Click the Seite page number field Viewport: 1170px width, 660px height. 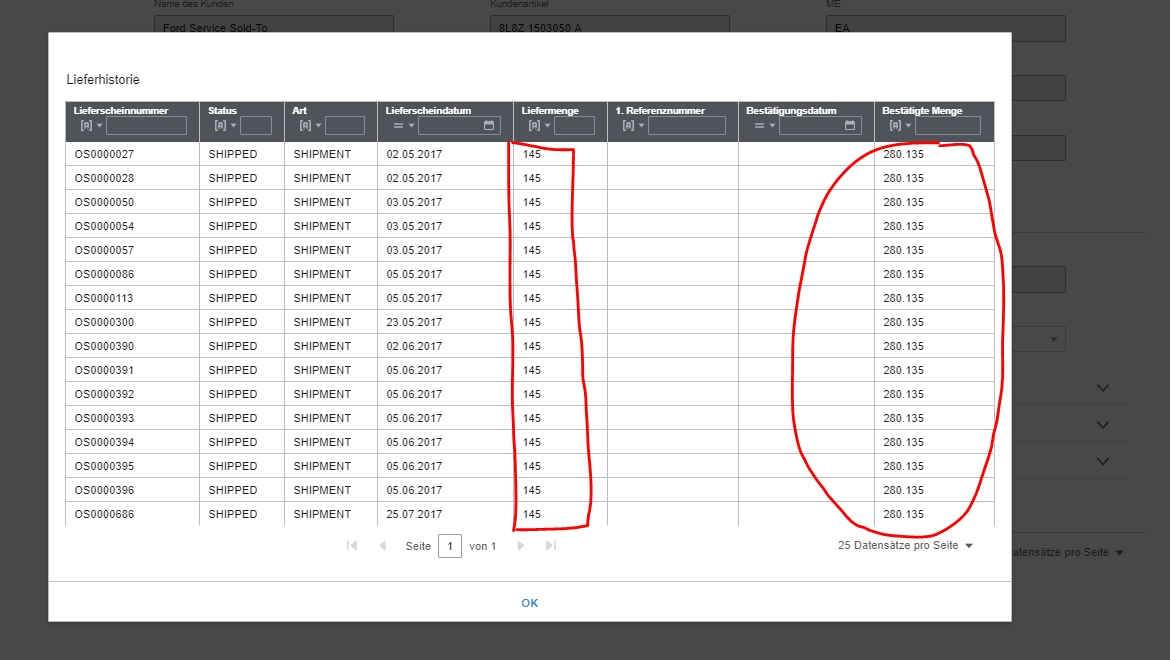click(450, 546)
